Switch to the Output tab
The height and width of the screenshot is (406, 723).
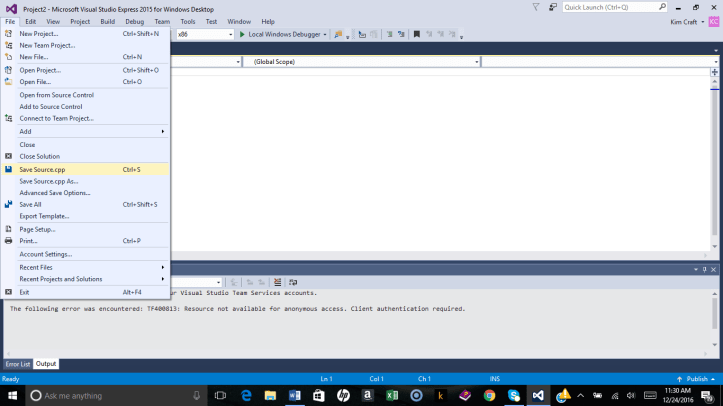(46, 364)
